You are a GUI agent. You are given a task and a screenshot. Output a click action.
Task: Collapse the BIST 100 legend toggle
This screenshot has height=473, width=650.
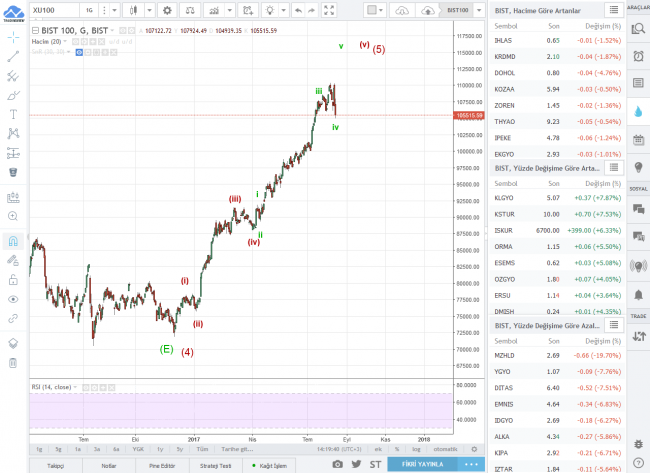point(35,31)
